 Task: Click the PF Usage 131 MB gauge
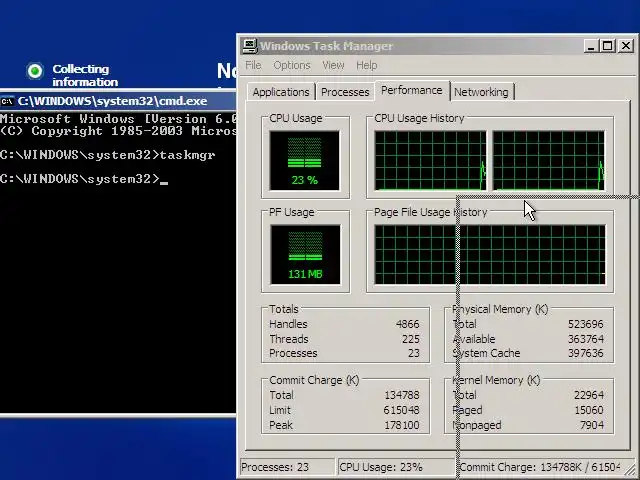coord(305,254)
